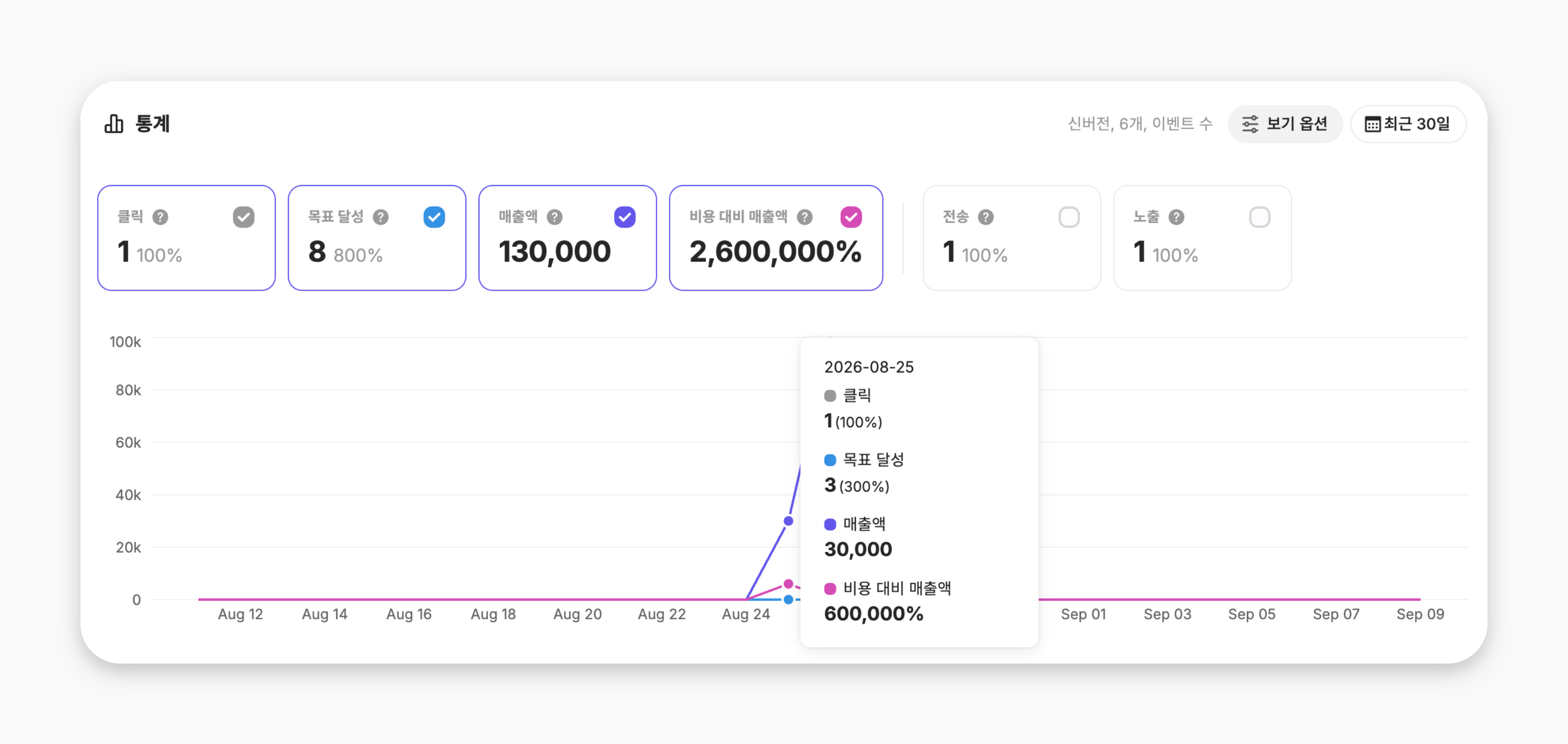Select the 전송 metric card
The image size is (1568, 744).
[x=1012, y=238]
